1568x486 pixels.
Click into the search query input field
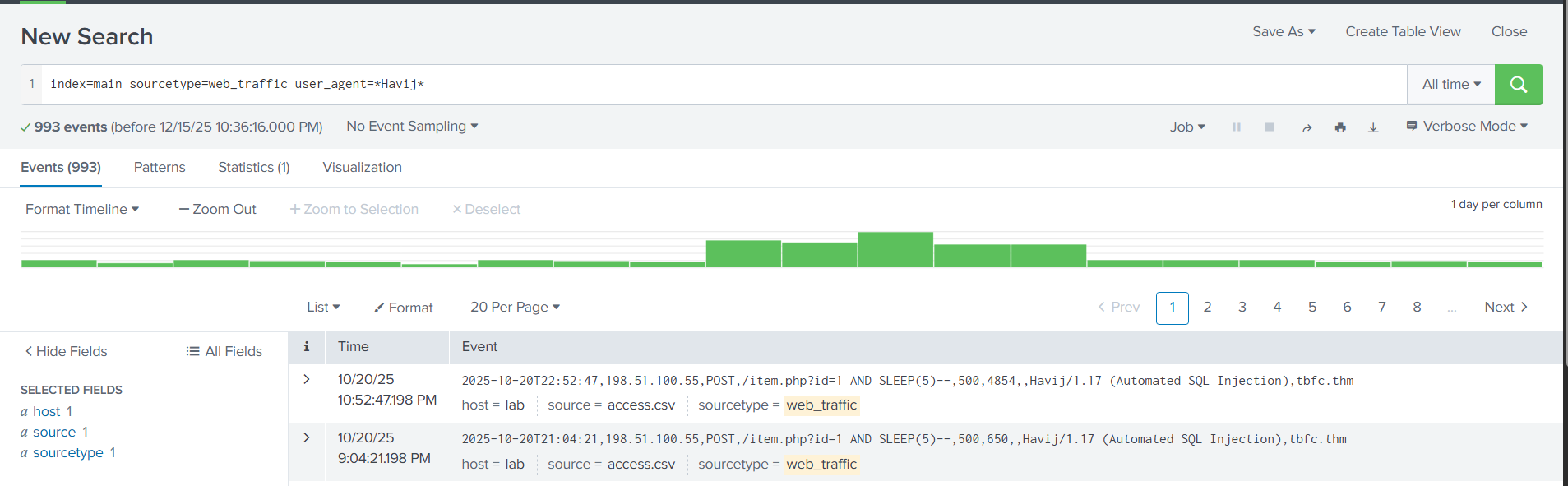(724, 85)
